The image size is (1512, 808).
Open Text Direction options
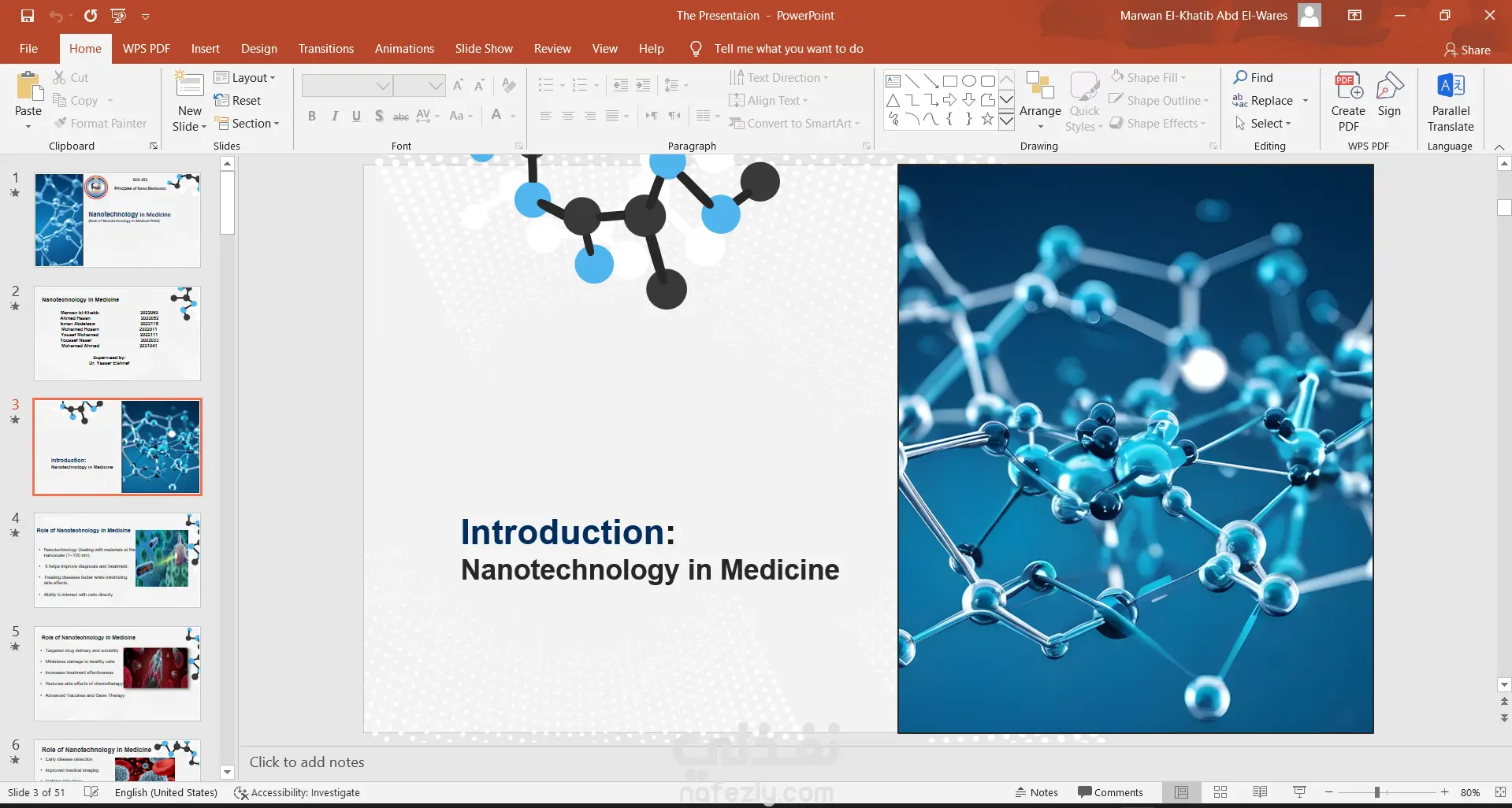point(778,77)
